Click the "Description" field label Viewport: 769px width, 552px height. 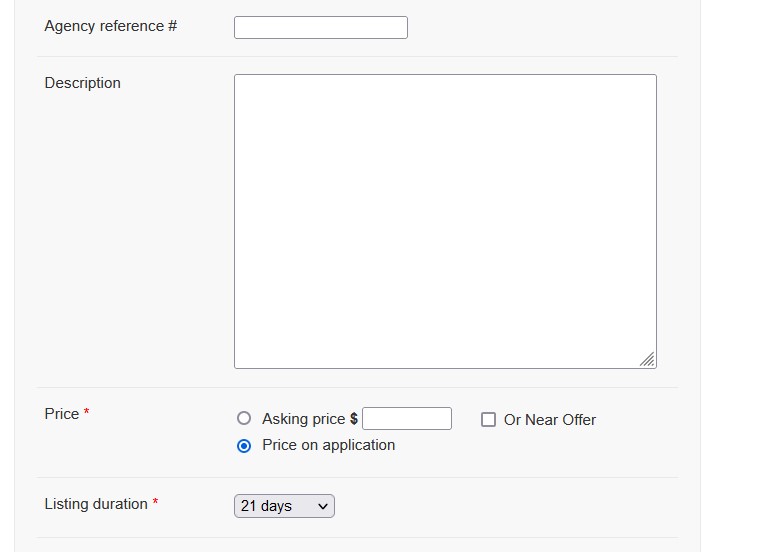pyautogui.click(x=82, y=83)
